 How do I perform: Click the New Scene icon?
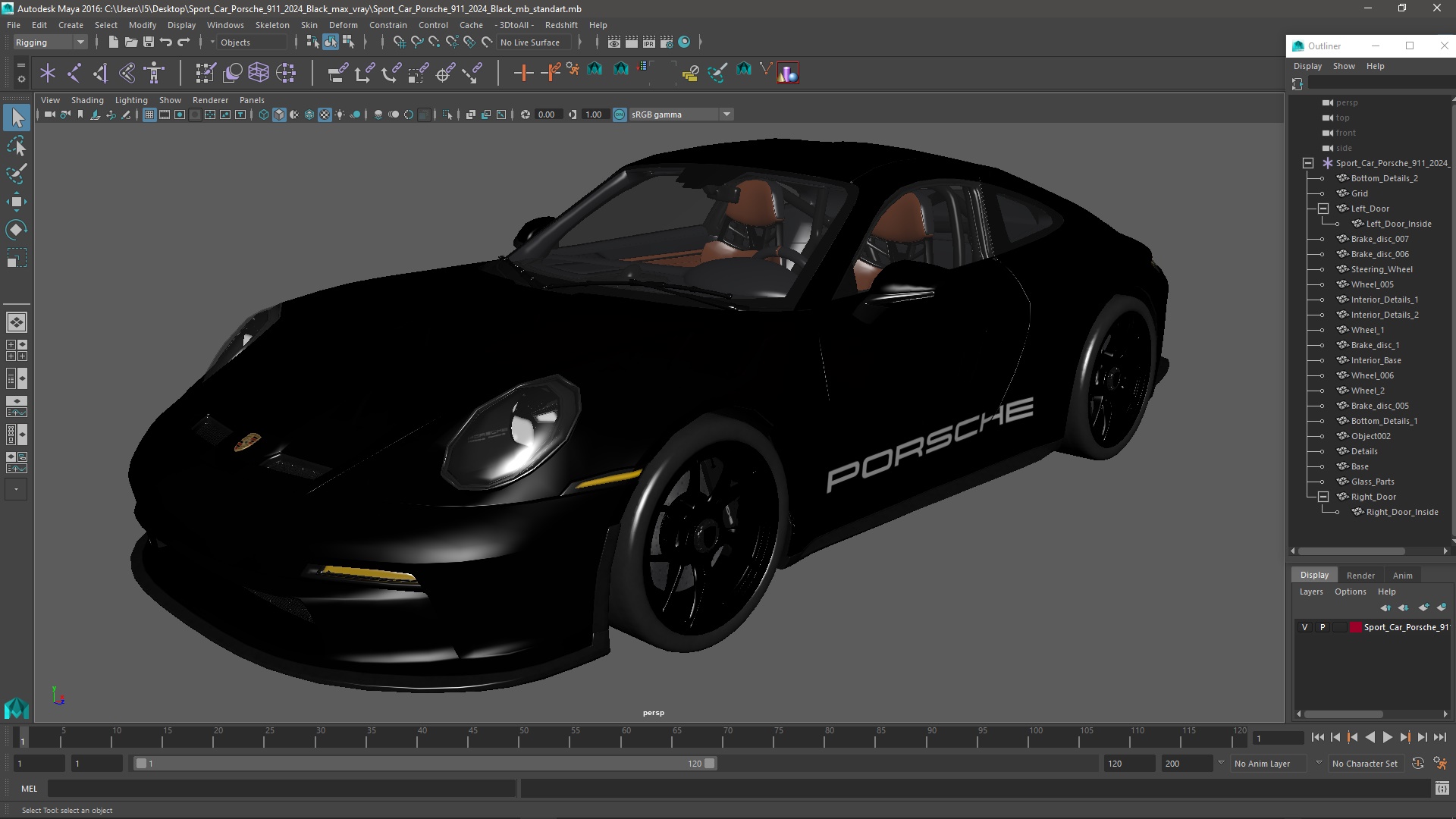114,42
